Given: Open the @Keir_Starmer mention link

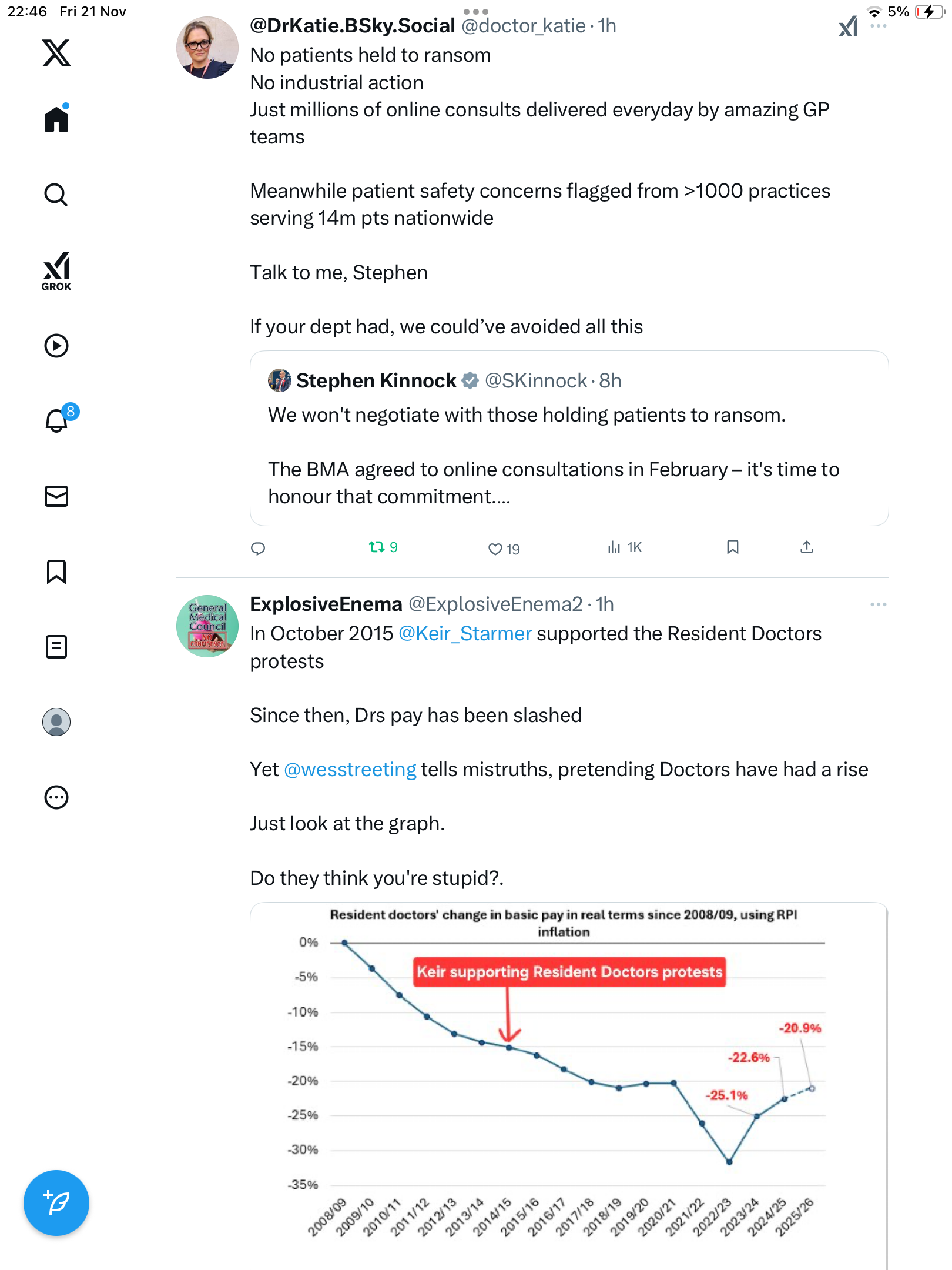Looking at the screenshot, I should pos(465,634).
